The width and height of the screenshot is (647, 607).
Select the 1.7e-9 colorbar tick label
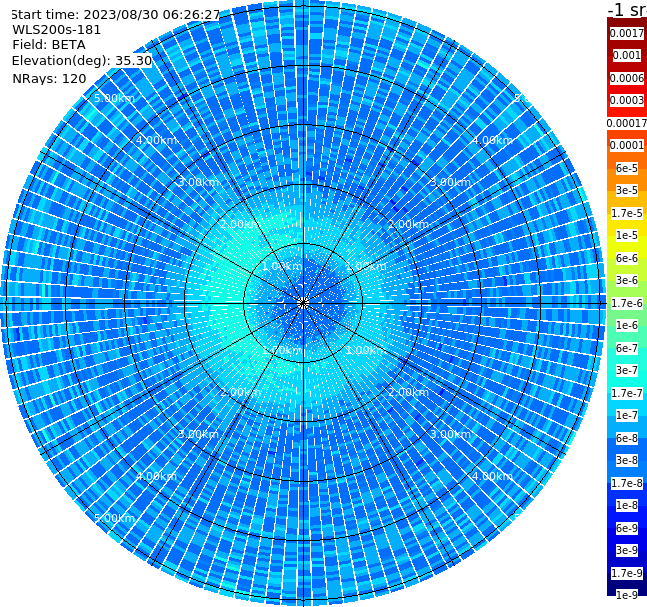click(627, 573)
